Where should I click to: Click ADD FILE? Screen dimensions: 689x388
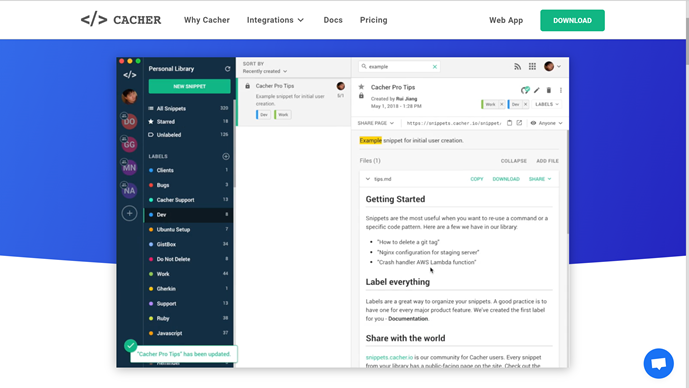point(547,161)
